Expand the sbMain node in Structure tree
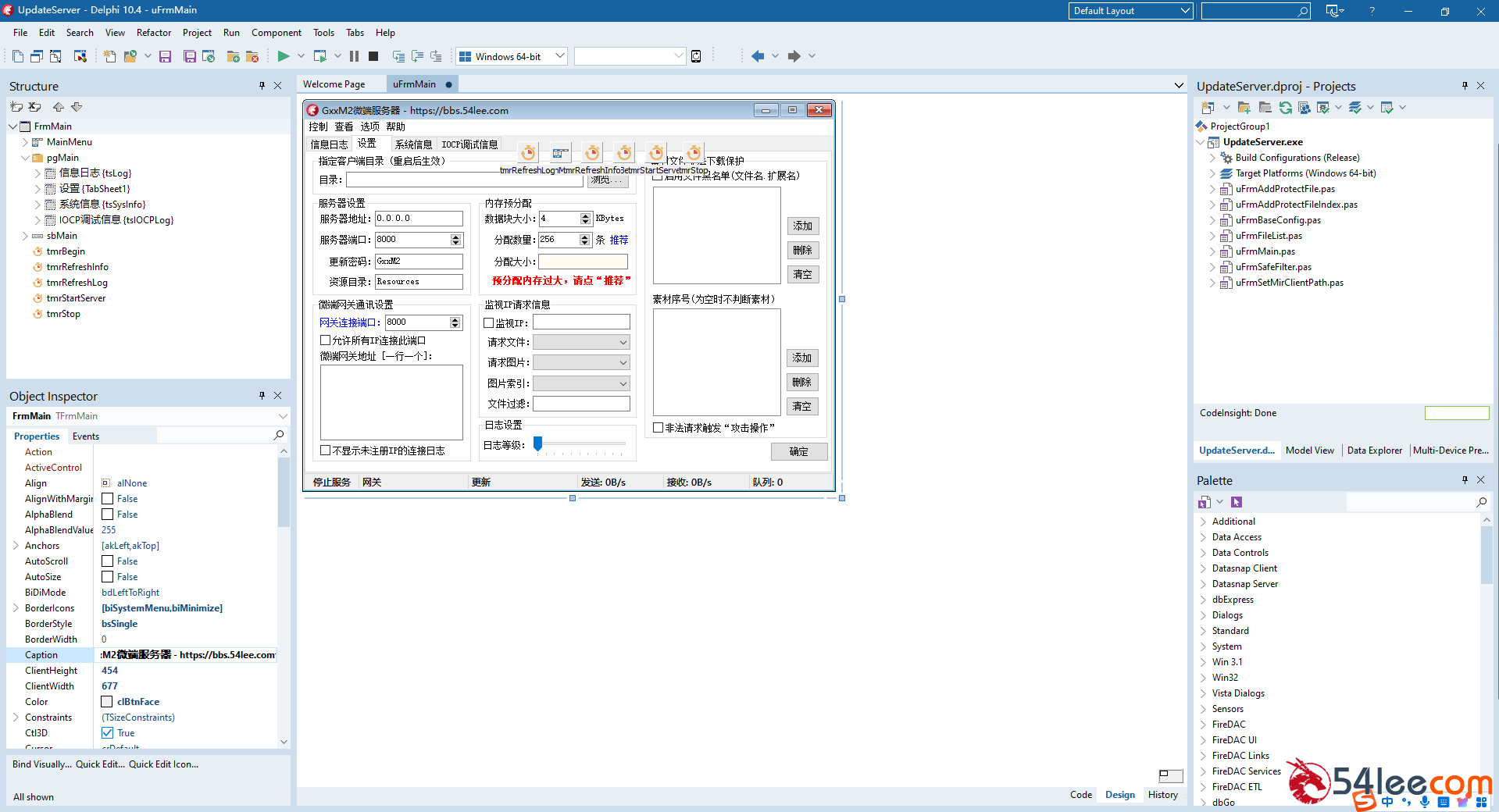1499x812 pixels. pyautogui.click(x=25, y=236)
